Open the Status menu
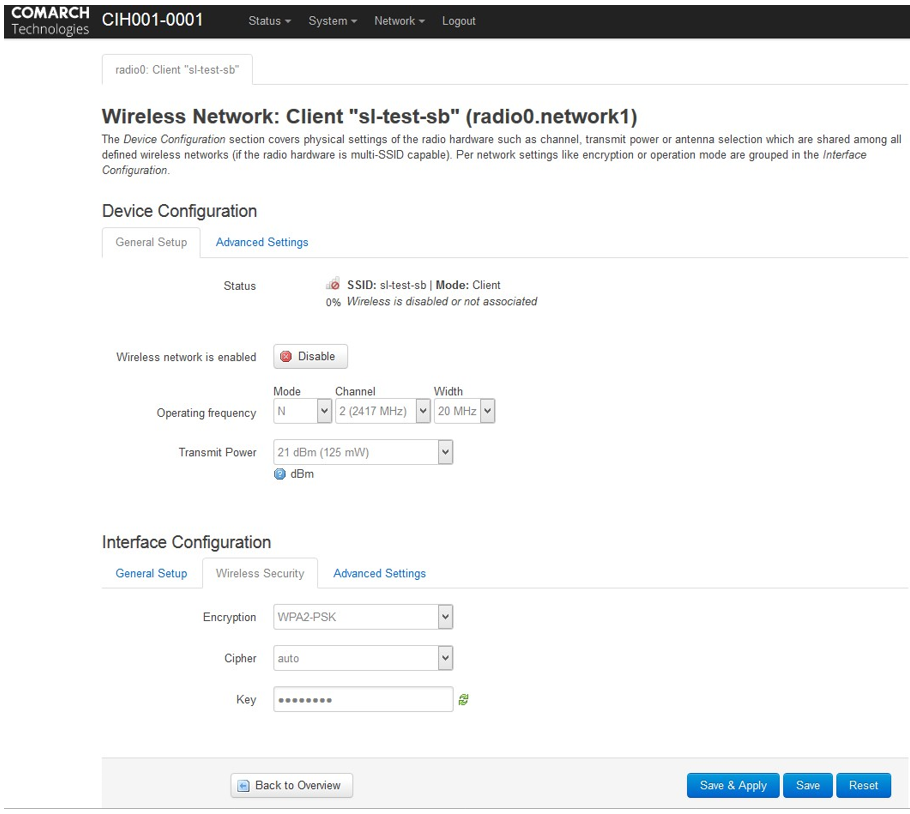The width and height of the screenshot is (910, 814). point(269,21)
